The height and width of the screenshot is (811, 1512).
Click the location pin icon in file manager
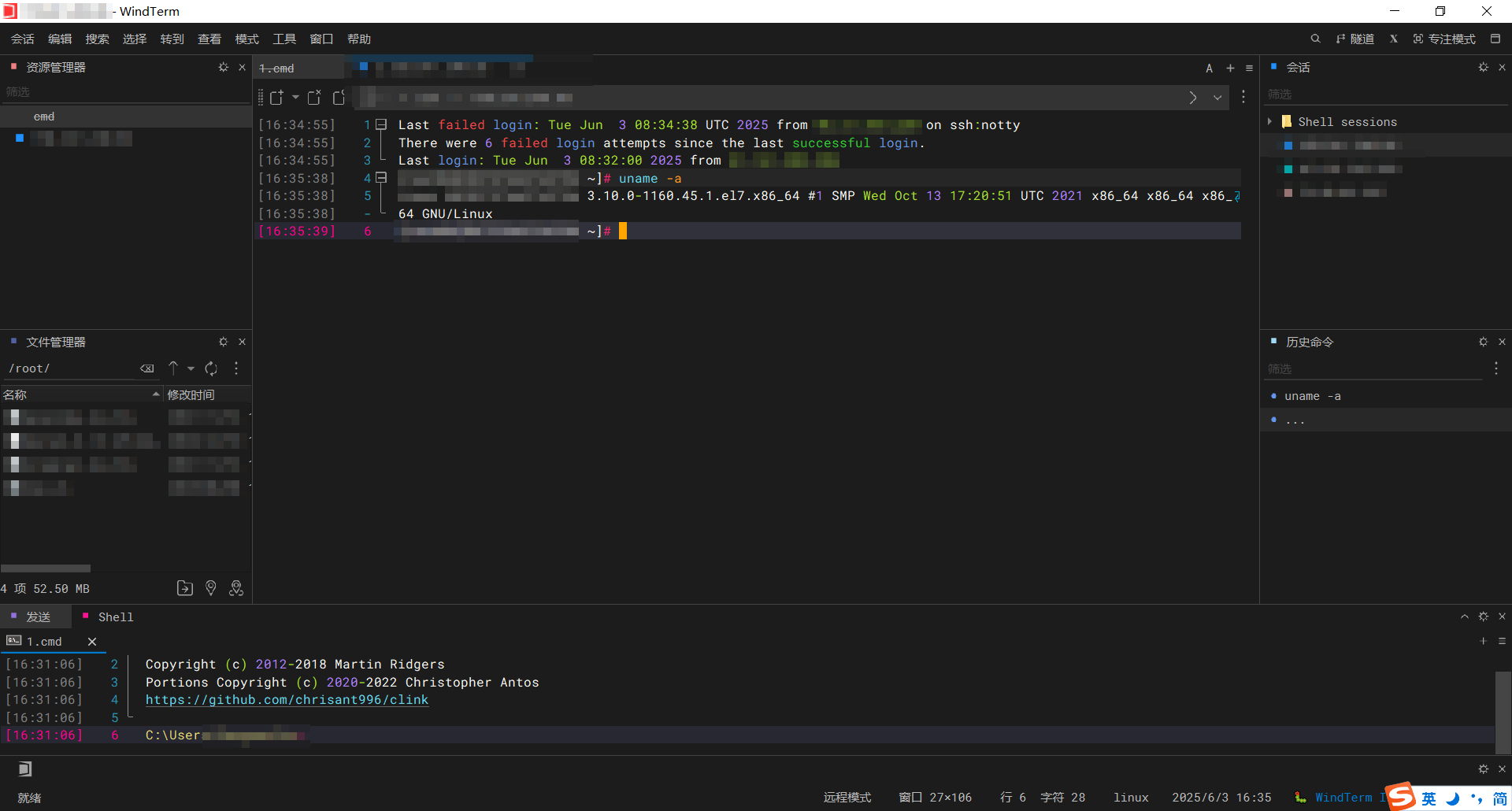point(210,588)
